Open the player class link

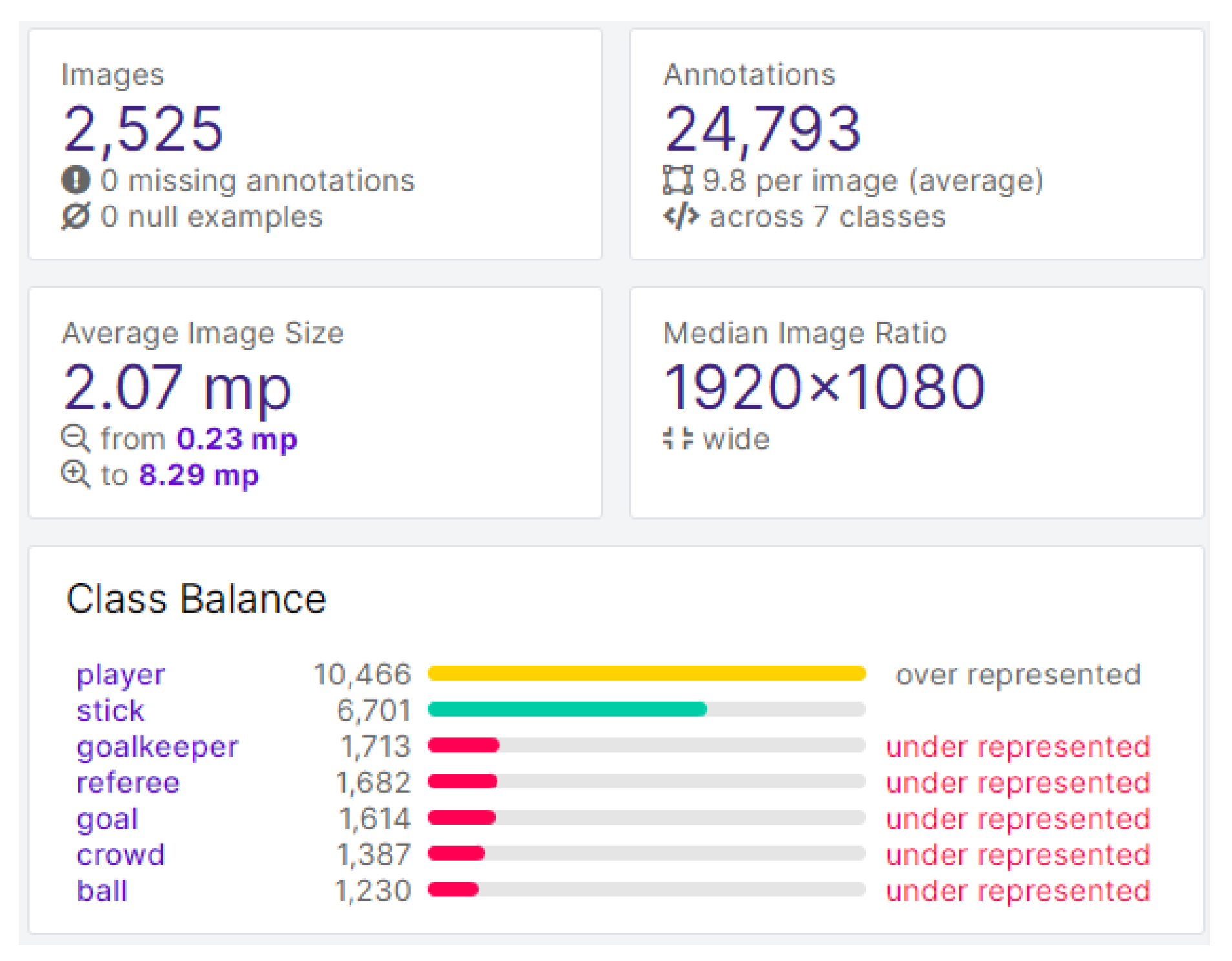pos(121,675)
